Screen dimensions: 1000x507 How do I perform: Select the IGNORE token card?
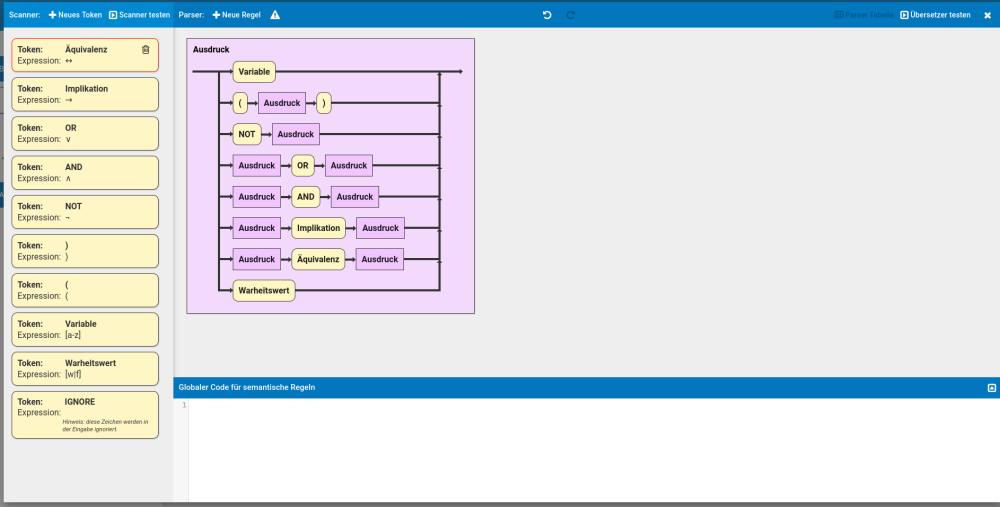point(85,415)
